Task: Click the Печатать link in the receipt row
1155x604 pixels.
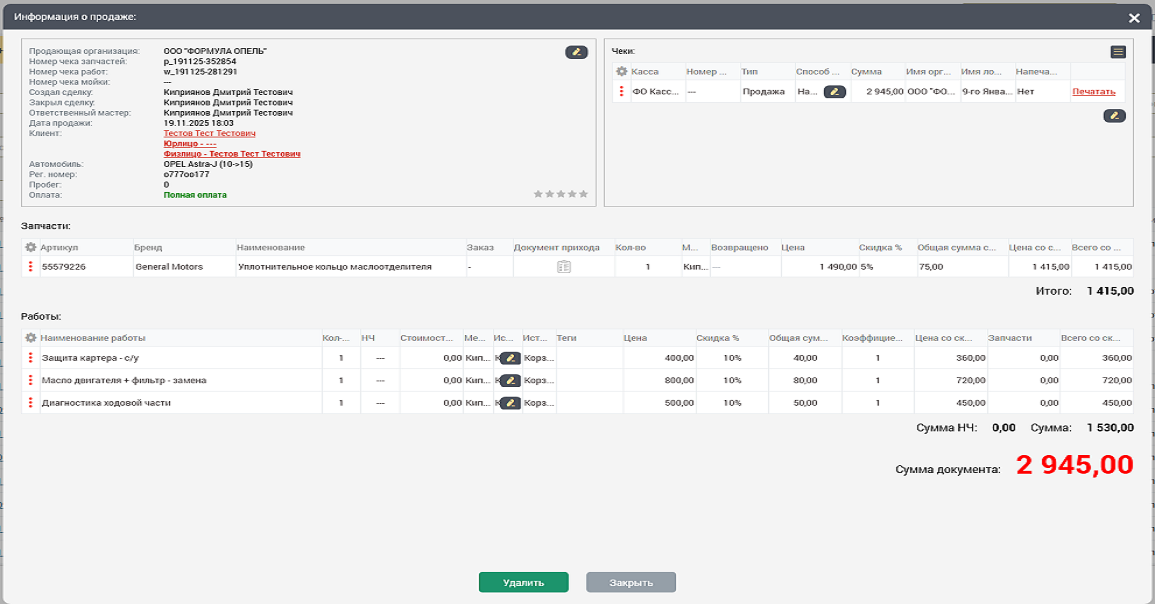Action: (1093, 92)
